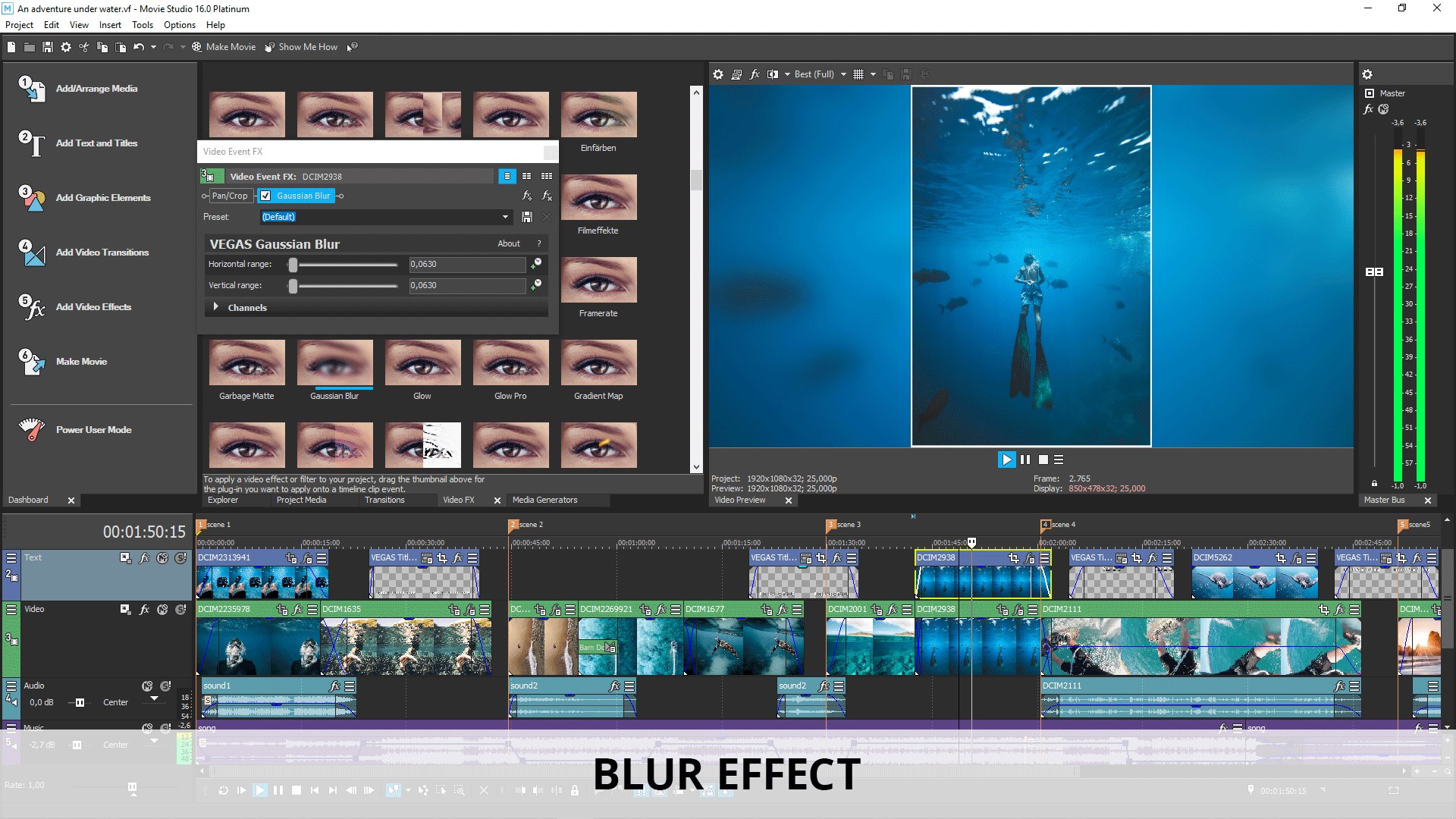Toggle solo on the Video track
Viewport: 1456px width, 819px height.
(180, 610)
